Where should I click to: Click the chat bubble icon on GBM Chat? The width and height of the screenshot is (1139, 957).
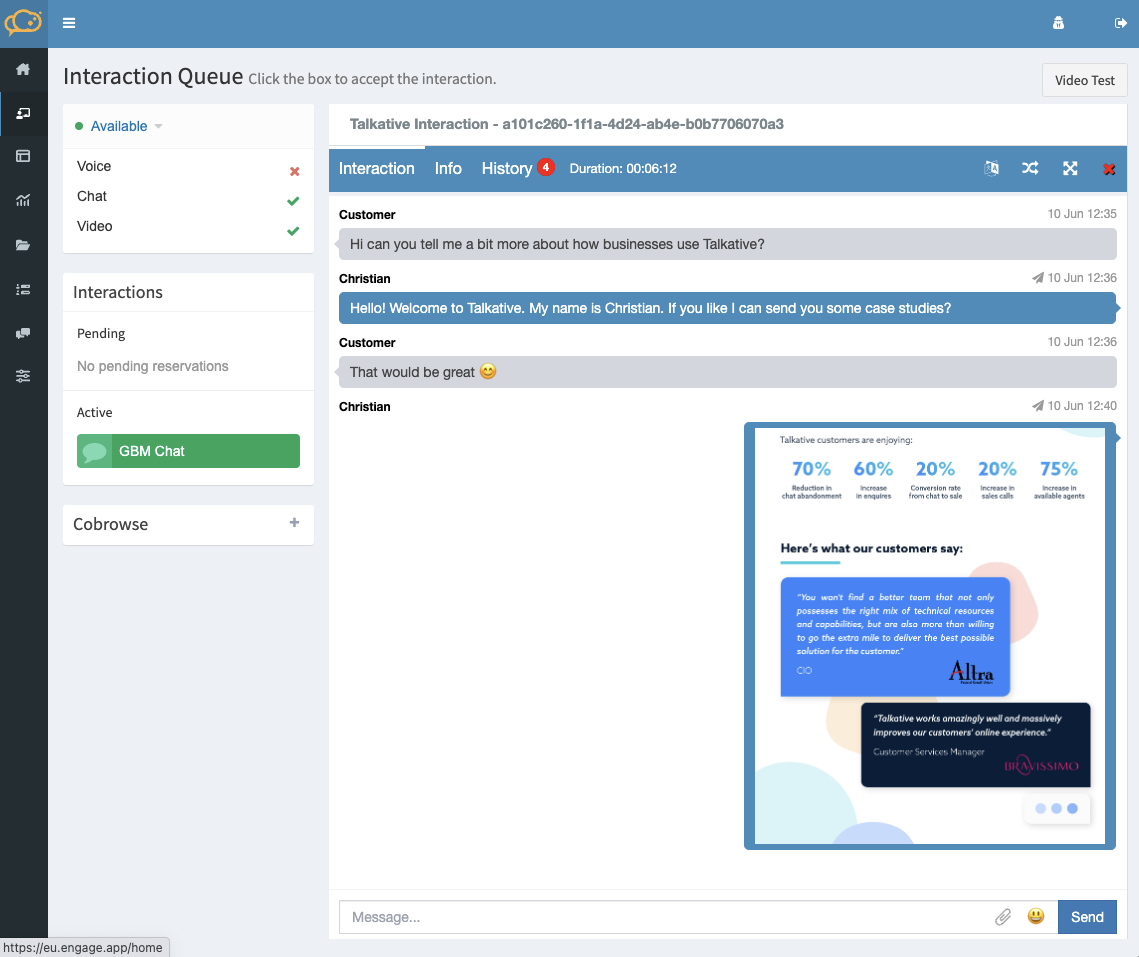94,451
